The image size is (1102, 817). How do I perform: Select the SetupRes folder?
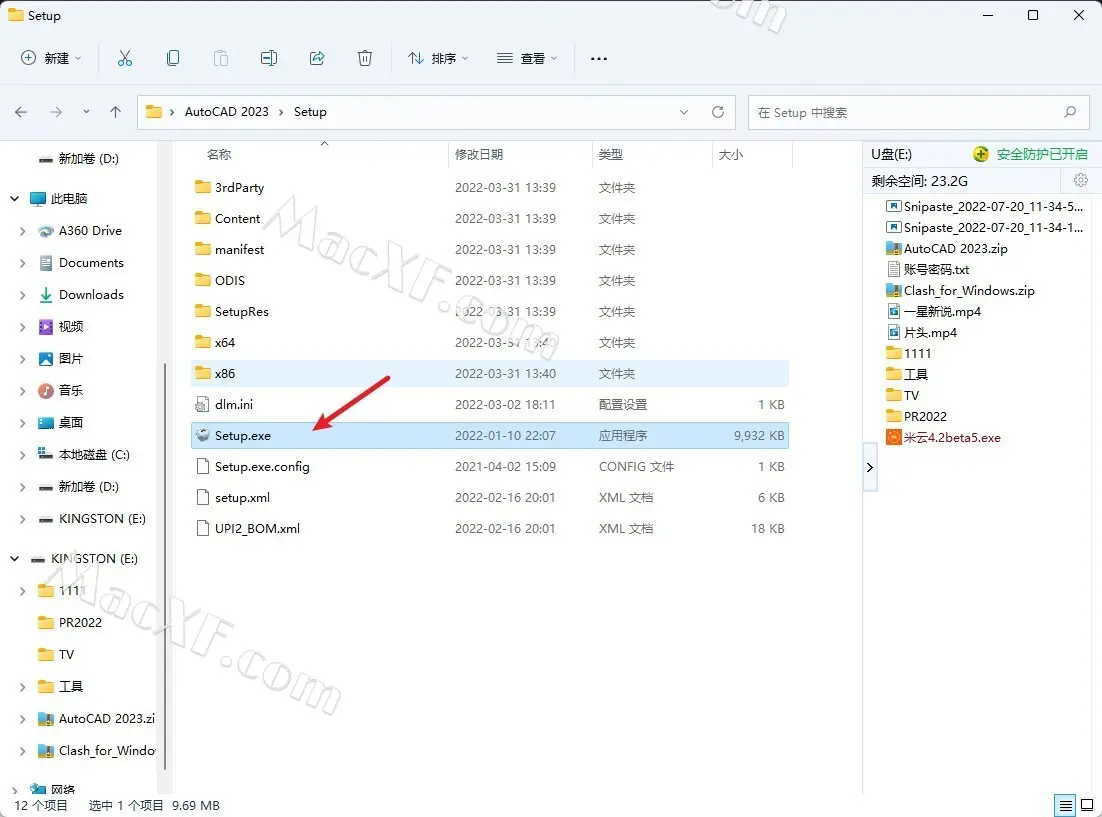click(x=490, y=311)
